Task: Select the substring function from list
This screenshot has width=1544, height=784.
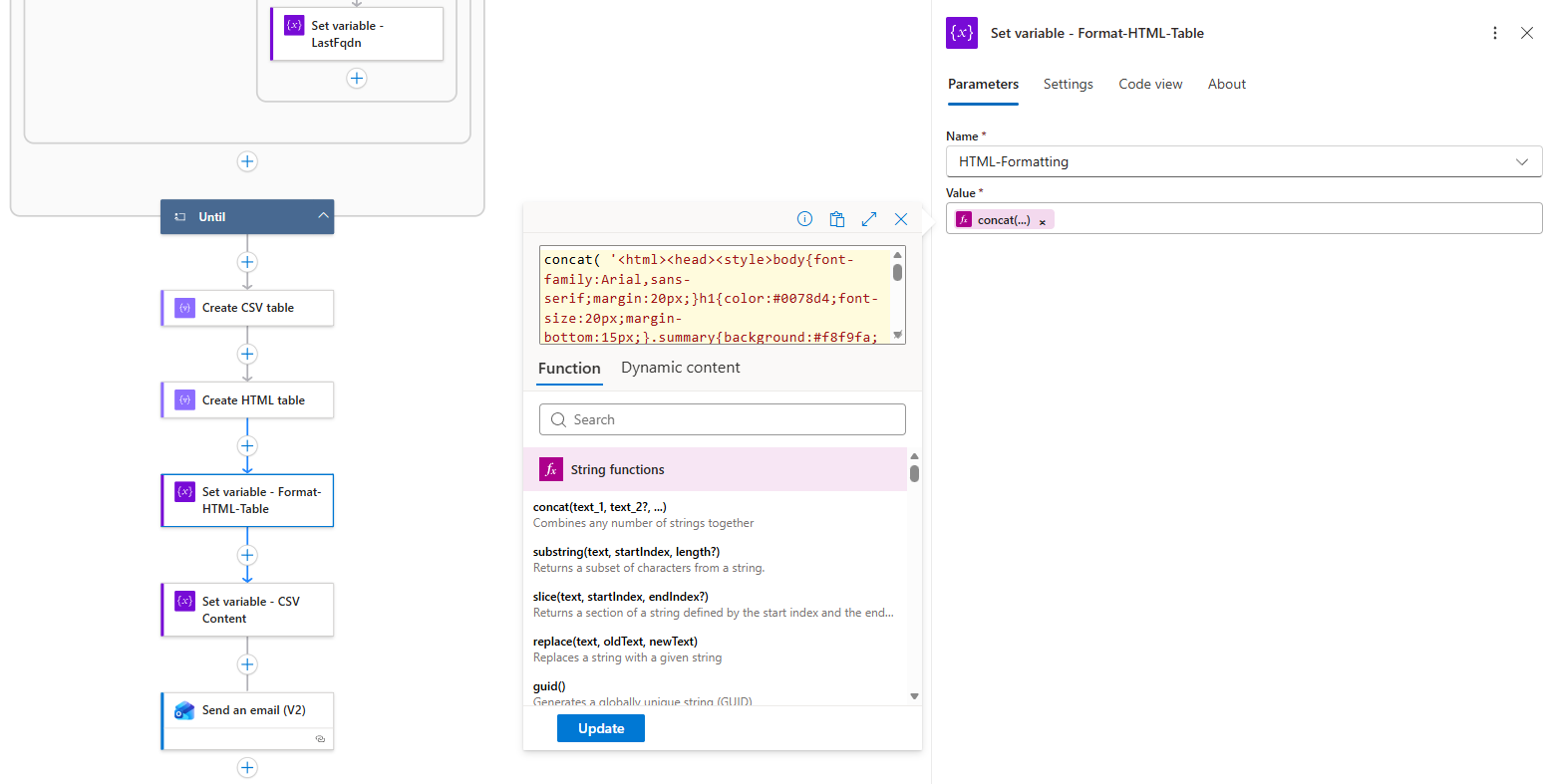Action: (626, 552)
